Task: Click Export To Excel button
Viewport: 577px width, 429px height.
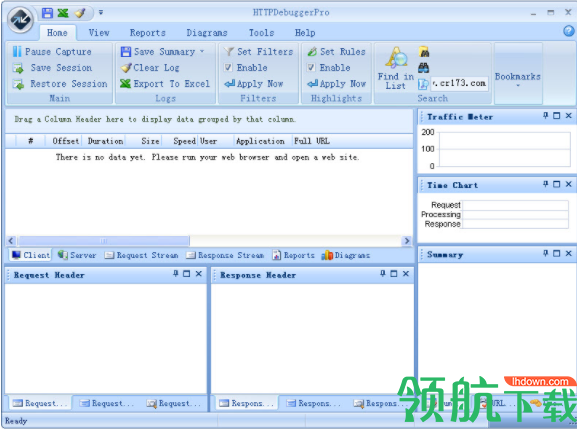Action: (x=165, y=84)
